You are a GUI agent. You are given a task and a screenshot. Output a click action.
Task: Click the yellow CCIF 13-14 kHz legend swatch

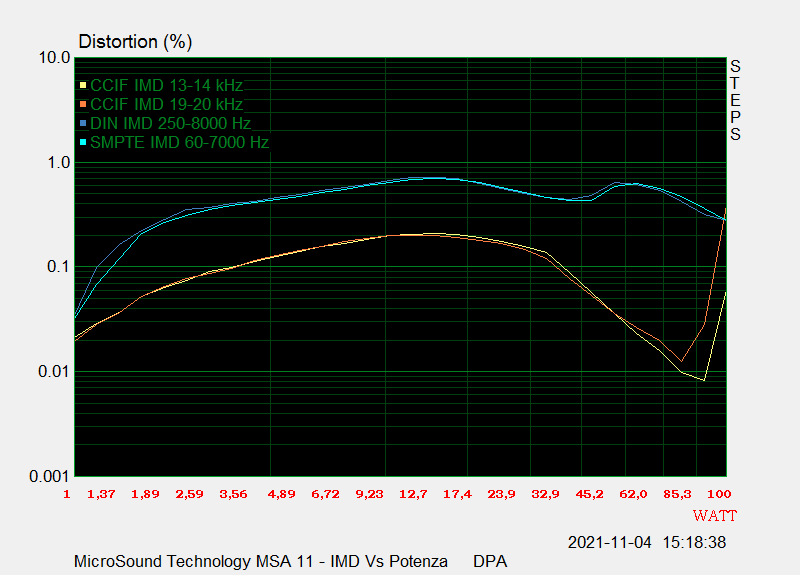[x=83, y=85]
